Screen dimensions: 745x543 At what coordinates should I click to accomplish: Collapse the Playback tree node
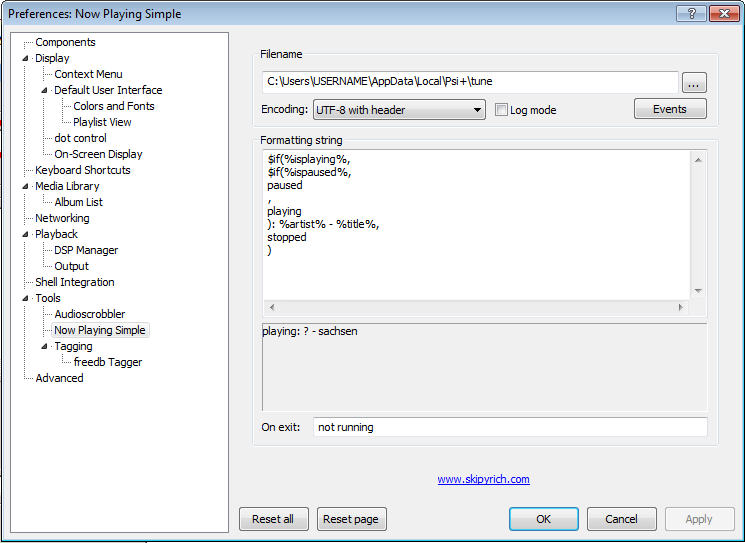26,235
